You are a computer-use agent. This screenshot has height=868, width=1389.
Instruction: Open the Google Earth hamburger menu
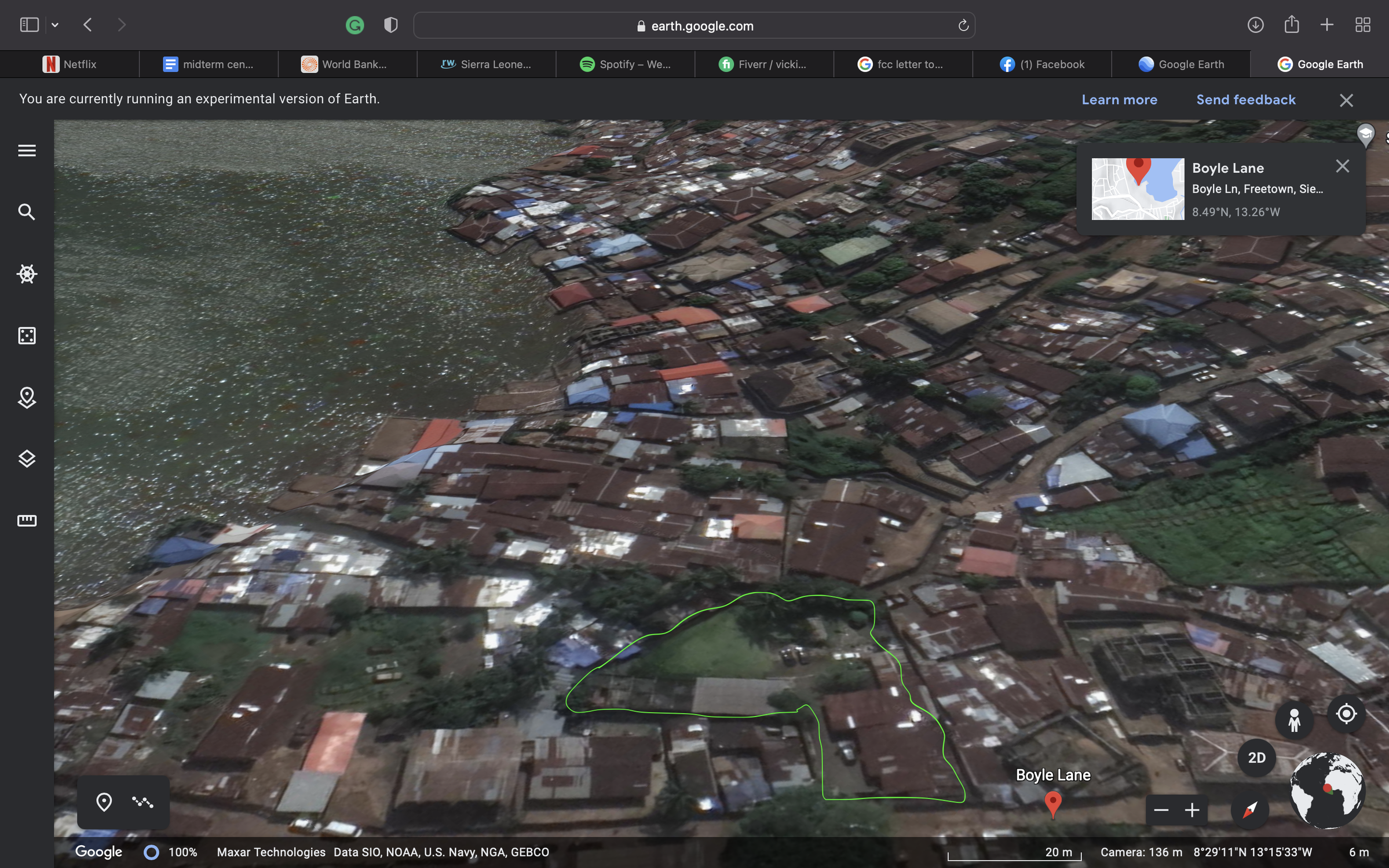27,150
